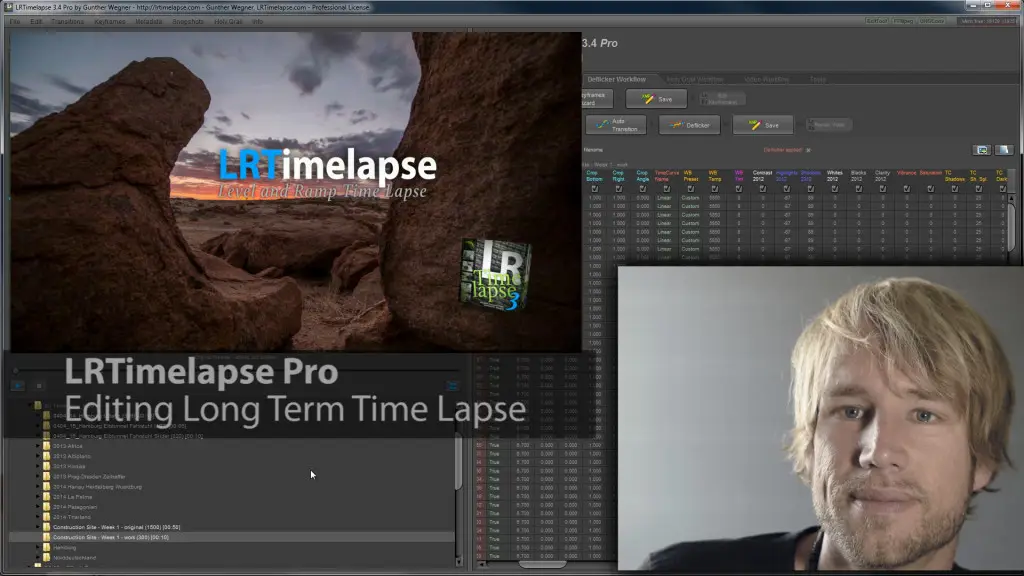Expand the Hamburg folder

pos(38,547)
